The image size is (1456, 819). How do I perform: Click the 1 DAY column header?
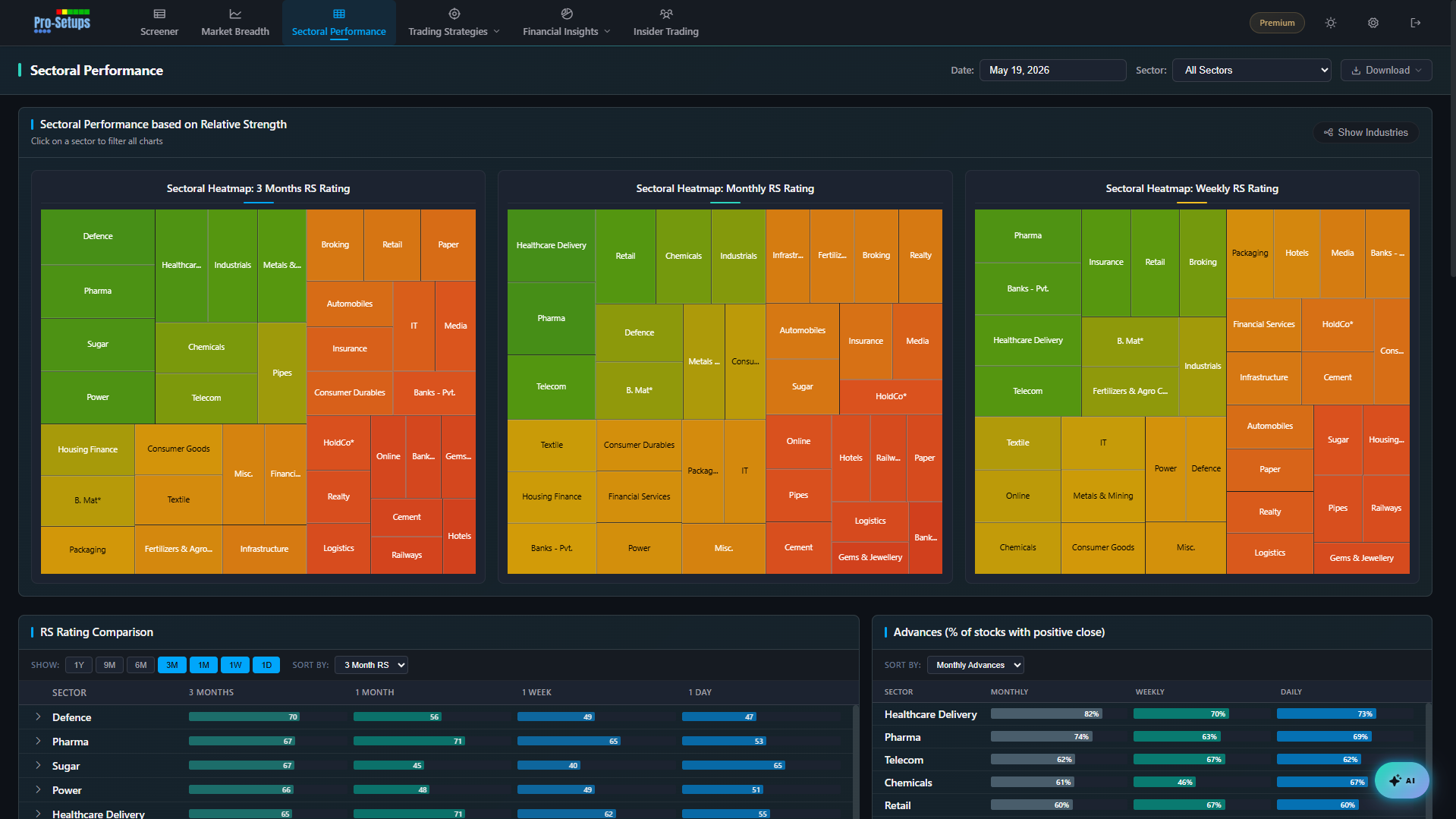(700, 692)
